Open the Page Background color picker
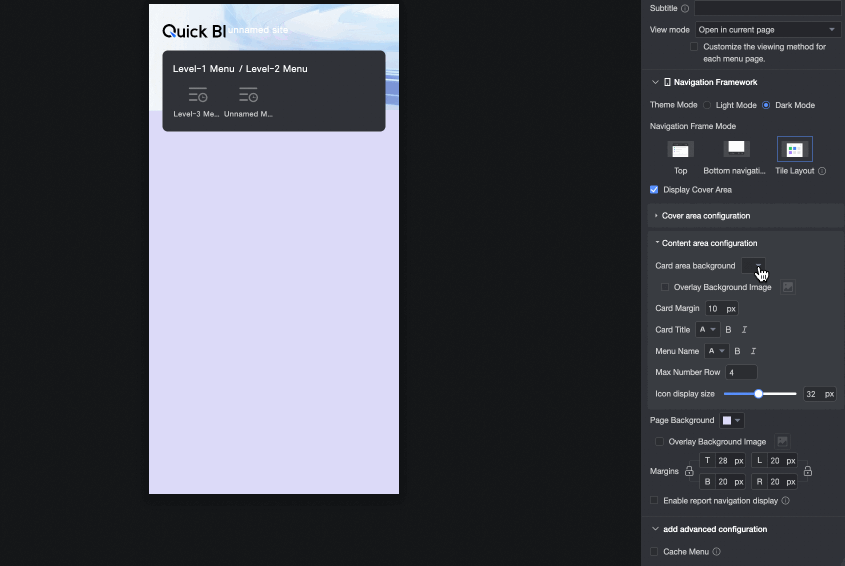This screenshot has width=845, height=566. [x=732, y=420]
